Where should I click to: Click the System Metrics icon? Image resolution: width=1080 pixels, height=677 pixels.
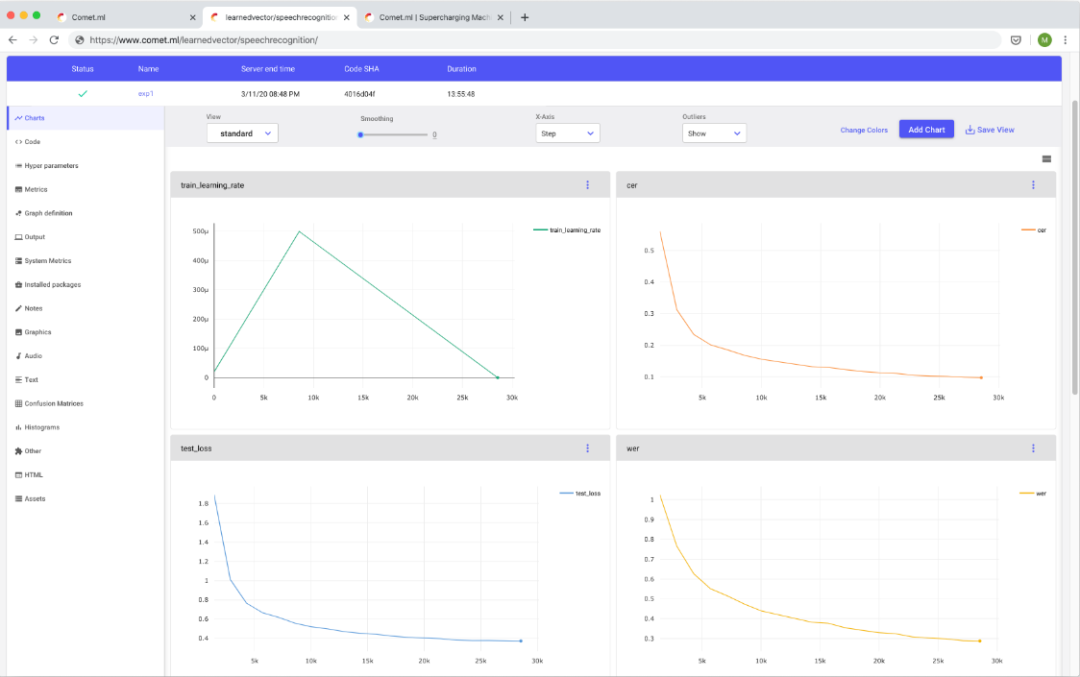click(x=19, y=261)
